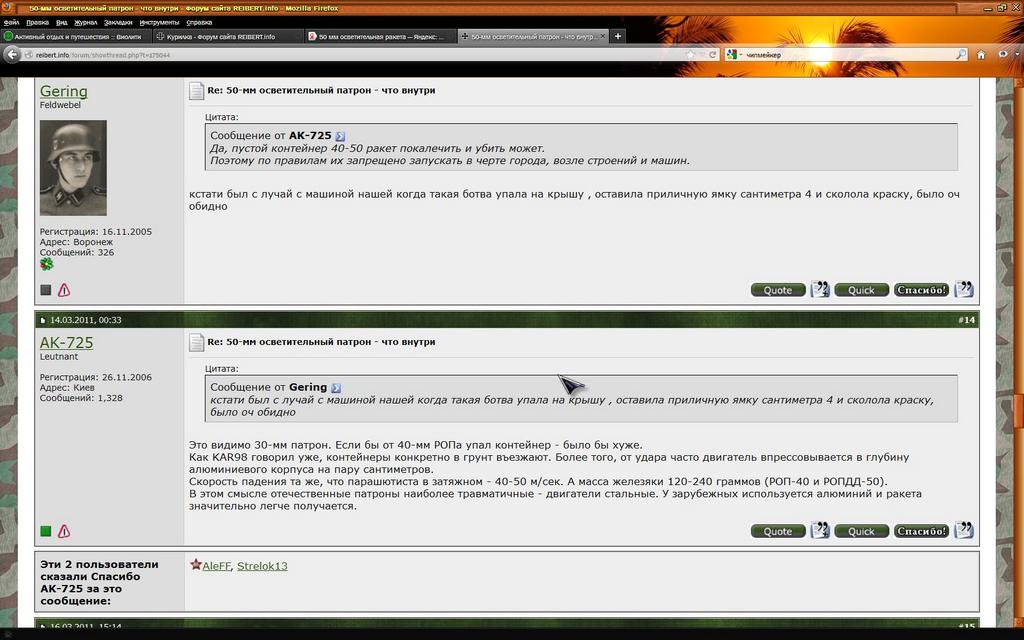
Task: Click Quick reply button on AK-725's post
Action: coord(861,531)
